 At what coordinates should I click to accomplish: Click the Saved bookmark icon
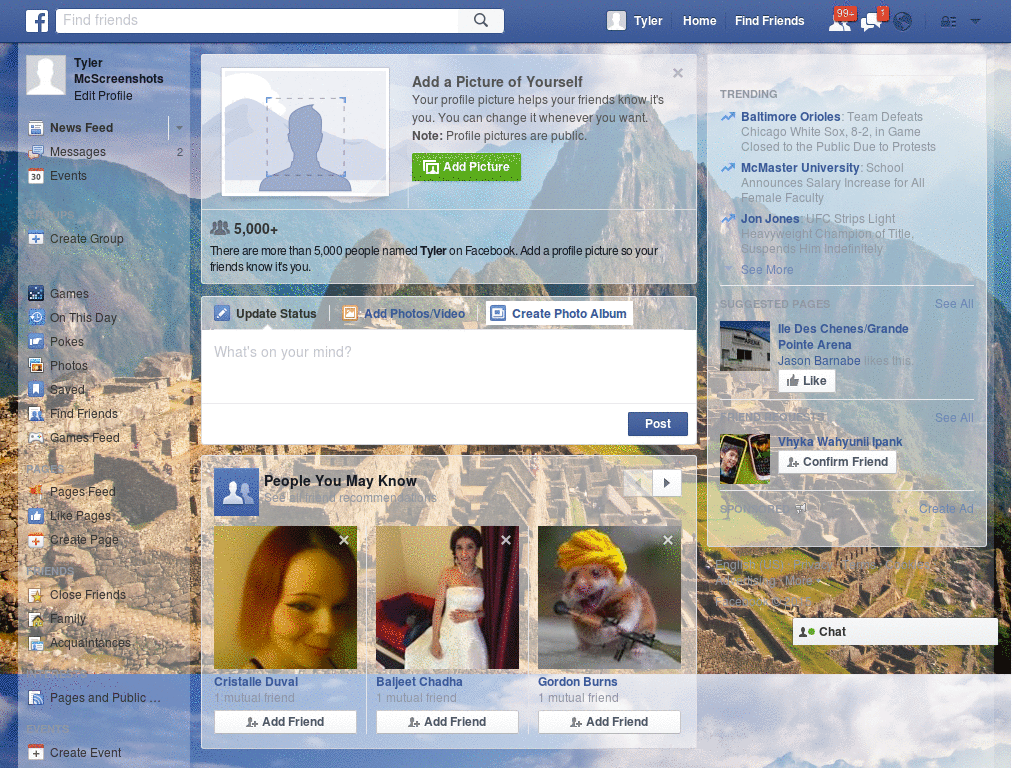coord(36,390)
